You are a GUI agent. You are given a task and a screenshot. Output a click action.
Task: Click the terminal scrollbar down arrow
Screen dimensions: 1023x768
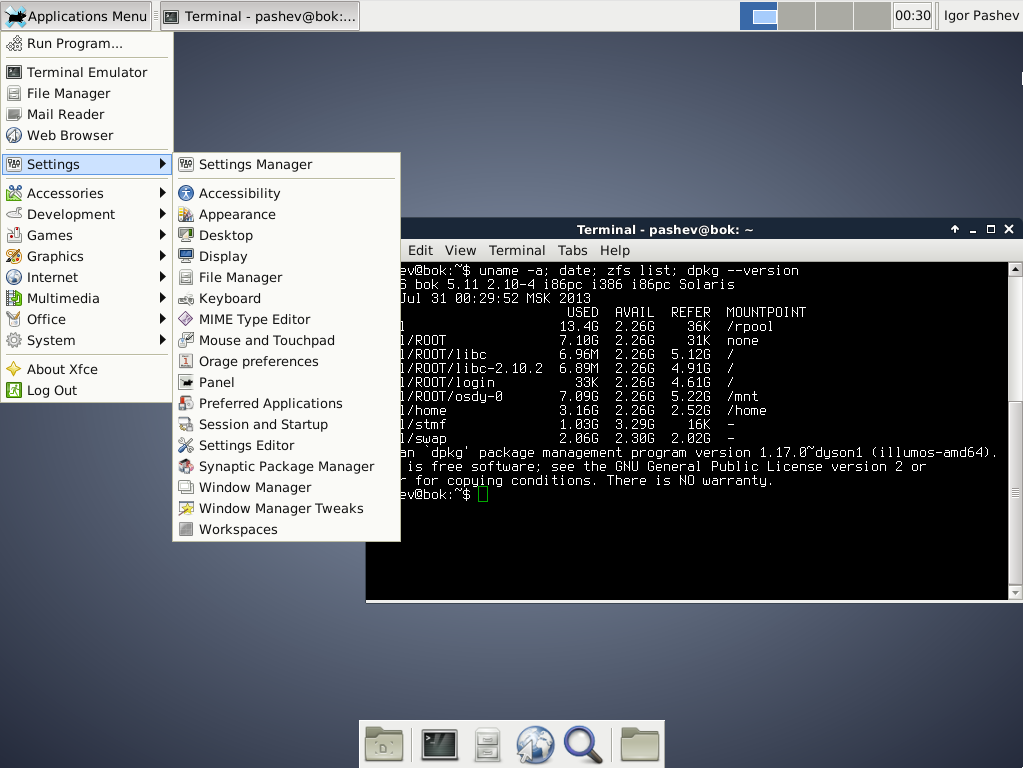coord(1015,593)
